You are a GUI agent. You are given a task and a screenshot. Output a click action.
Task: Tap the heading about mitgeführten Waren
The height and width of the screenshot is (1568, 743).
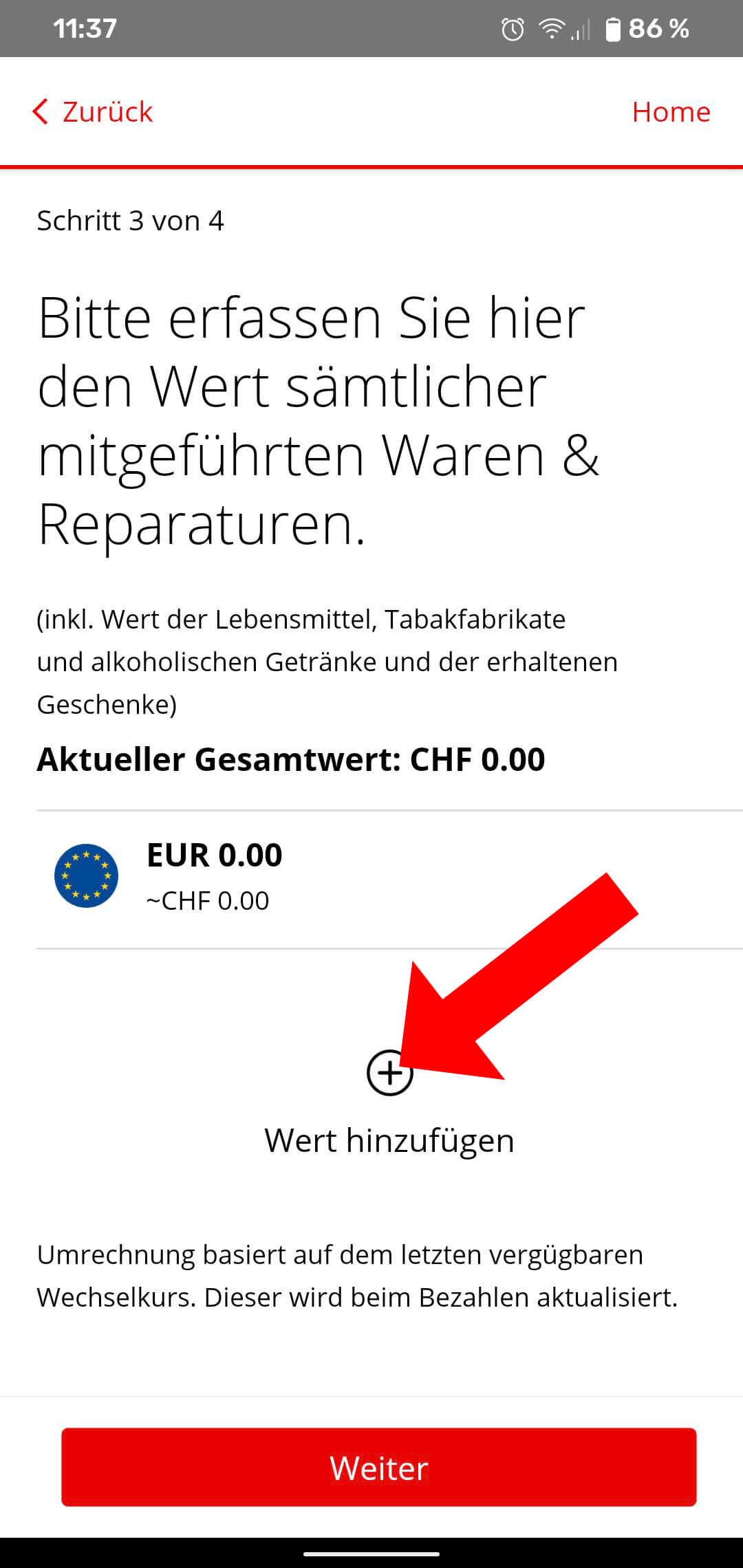pos(318,421)
